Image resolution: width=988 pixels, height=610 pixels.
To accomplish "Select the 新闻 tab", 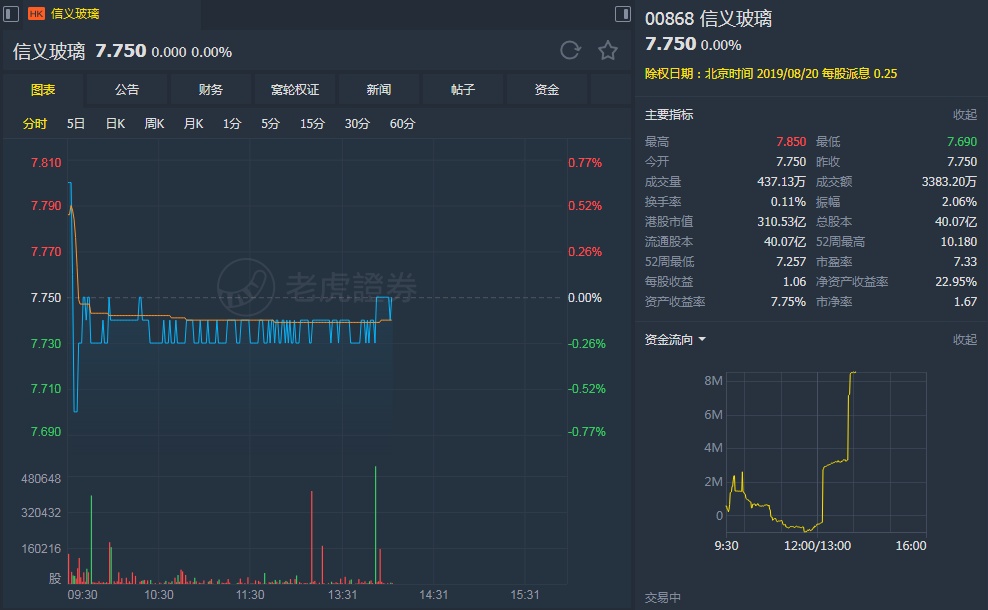I will 379,90.
